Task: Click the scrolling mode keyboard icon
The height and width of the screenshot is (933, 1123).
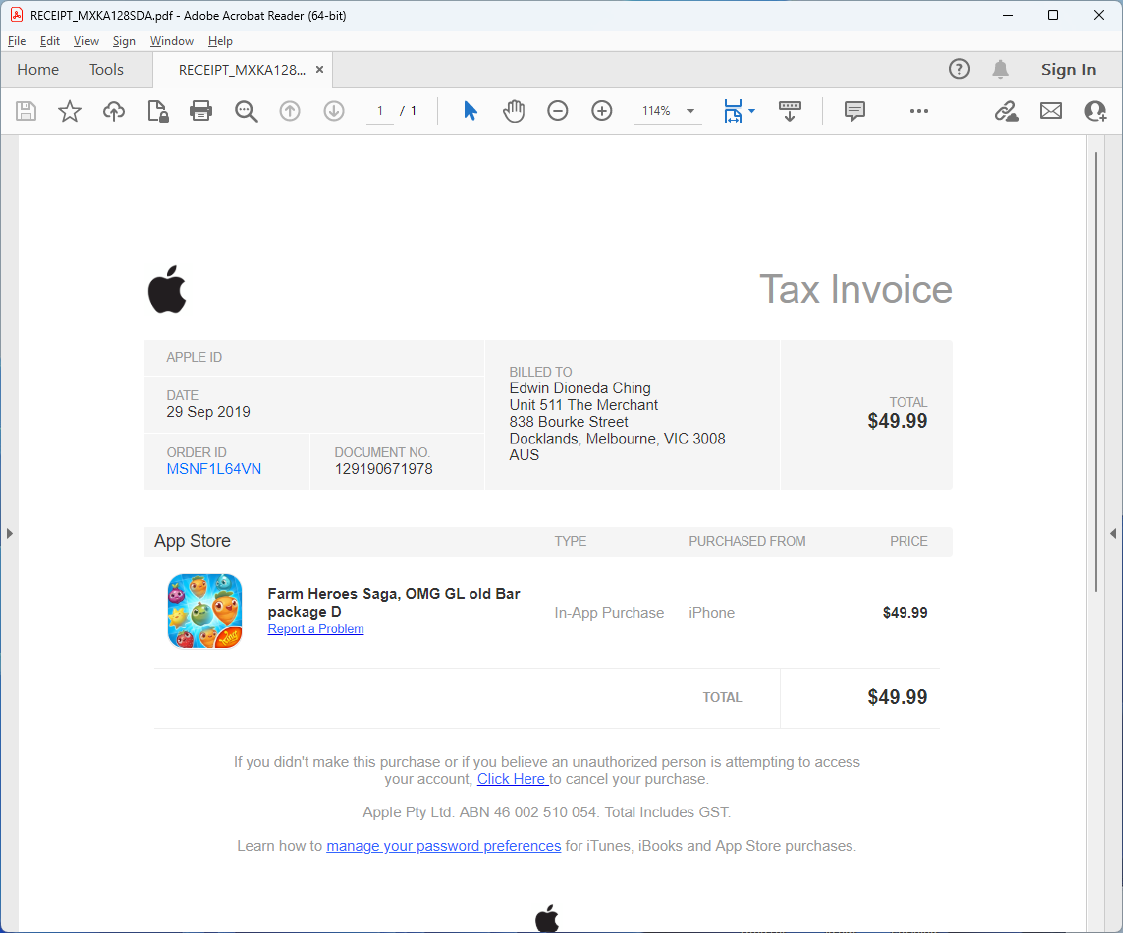Action: coord(789,111)
